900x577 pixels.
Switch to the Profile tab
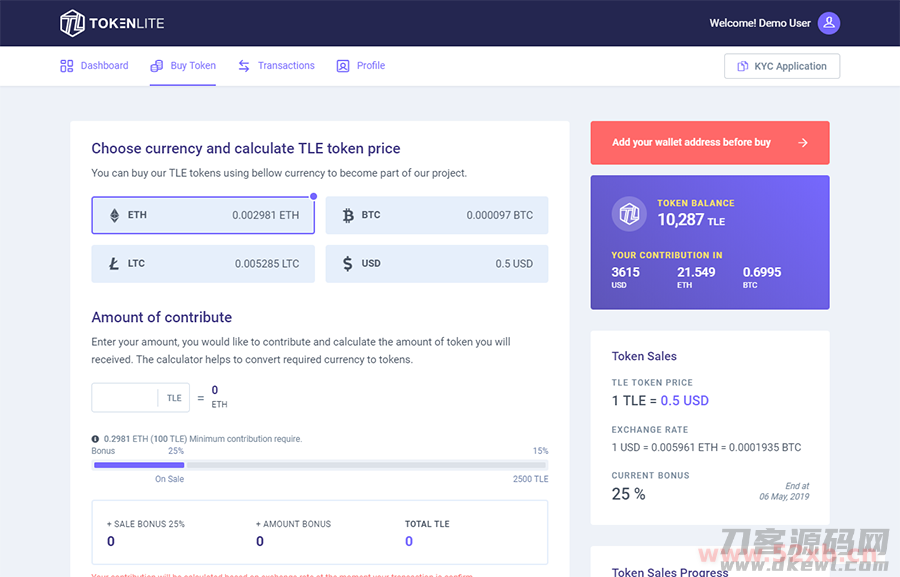point(360,66)
